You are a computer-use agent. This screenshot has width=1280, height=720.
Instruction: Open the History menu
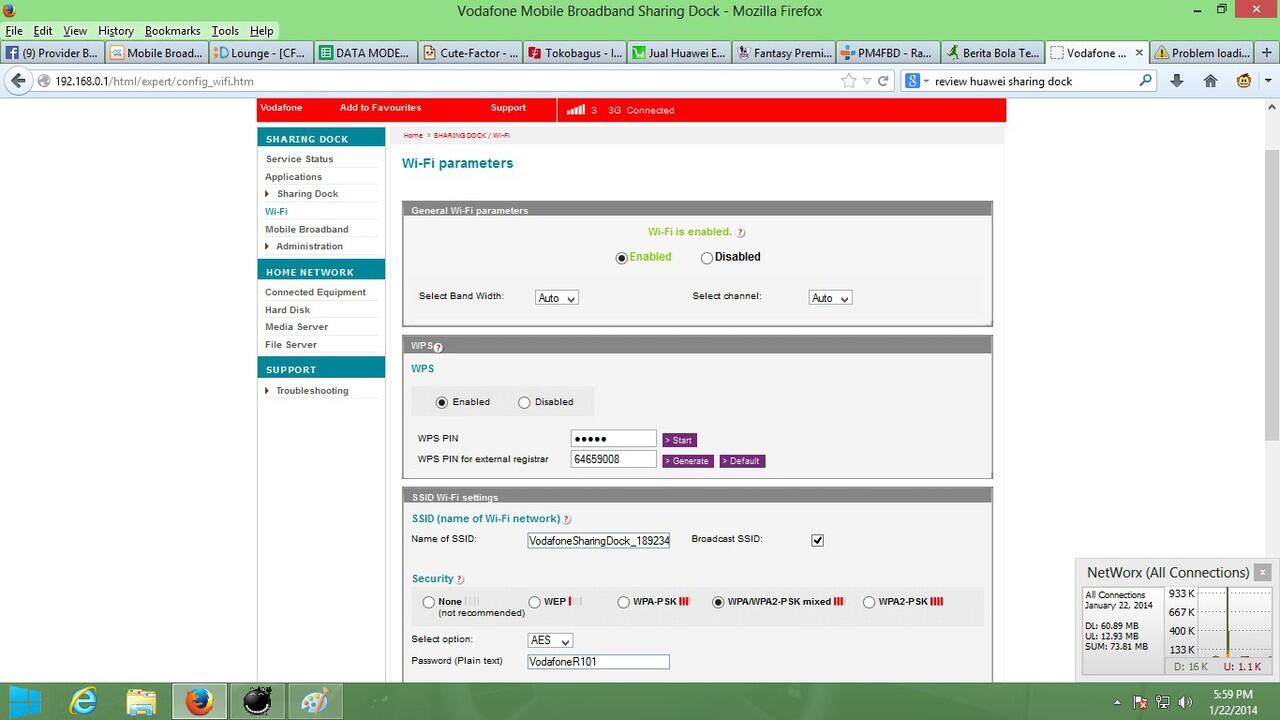[116, 31]
